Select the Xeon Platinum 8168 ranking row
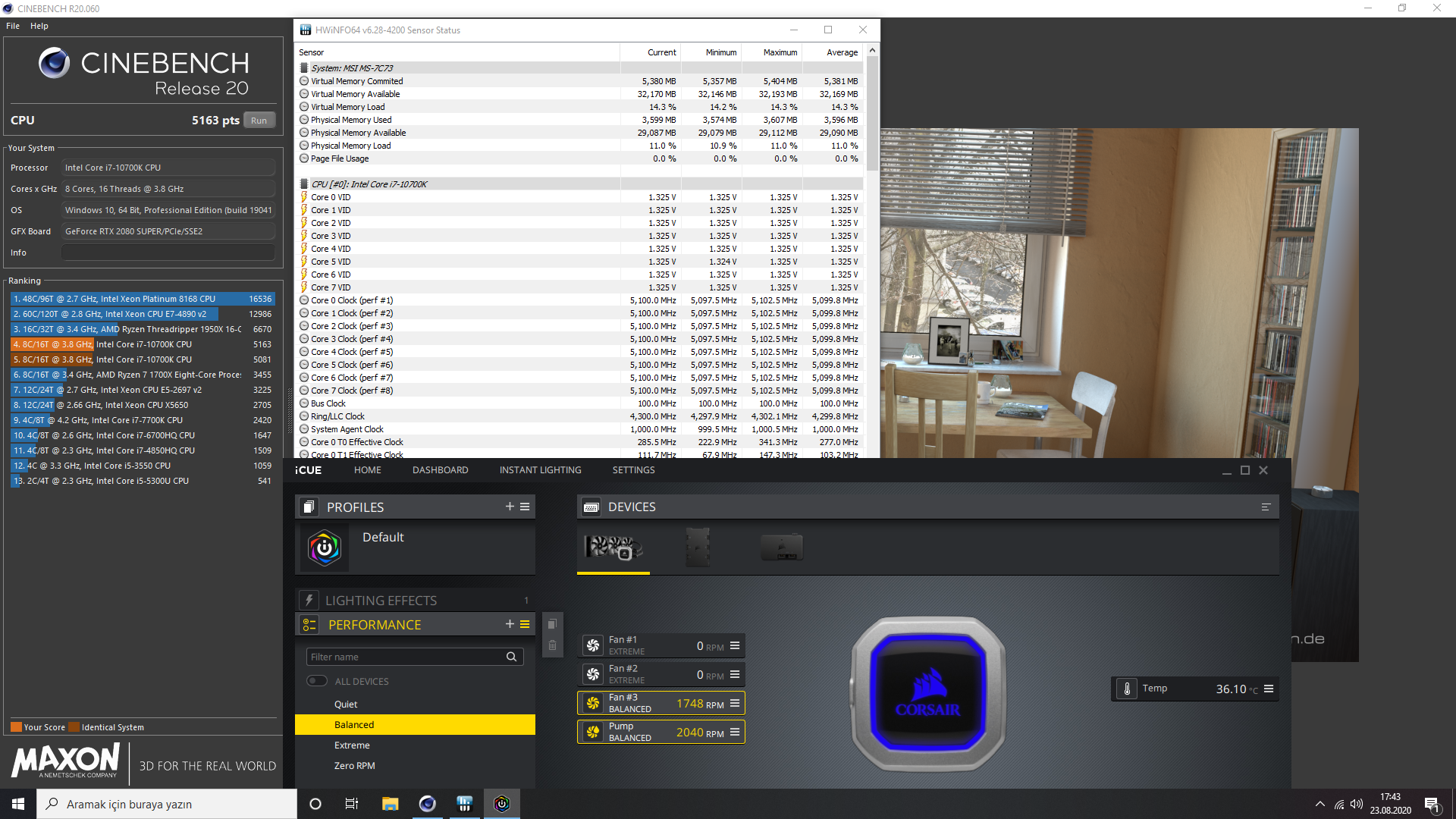This screenshot has height=819, width=1456. coord(142,299)
